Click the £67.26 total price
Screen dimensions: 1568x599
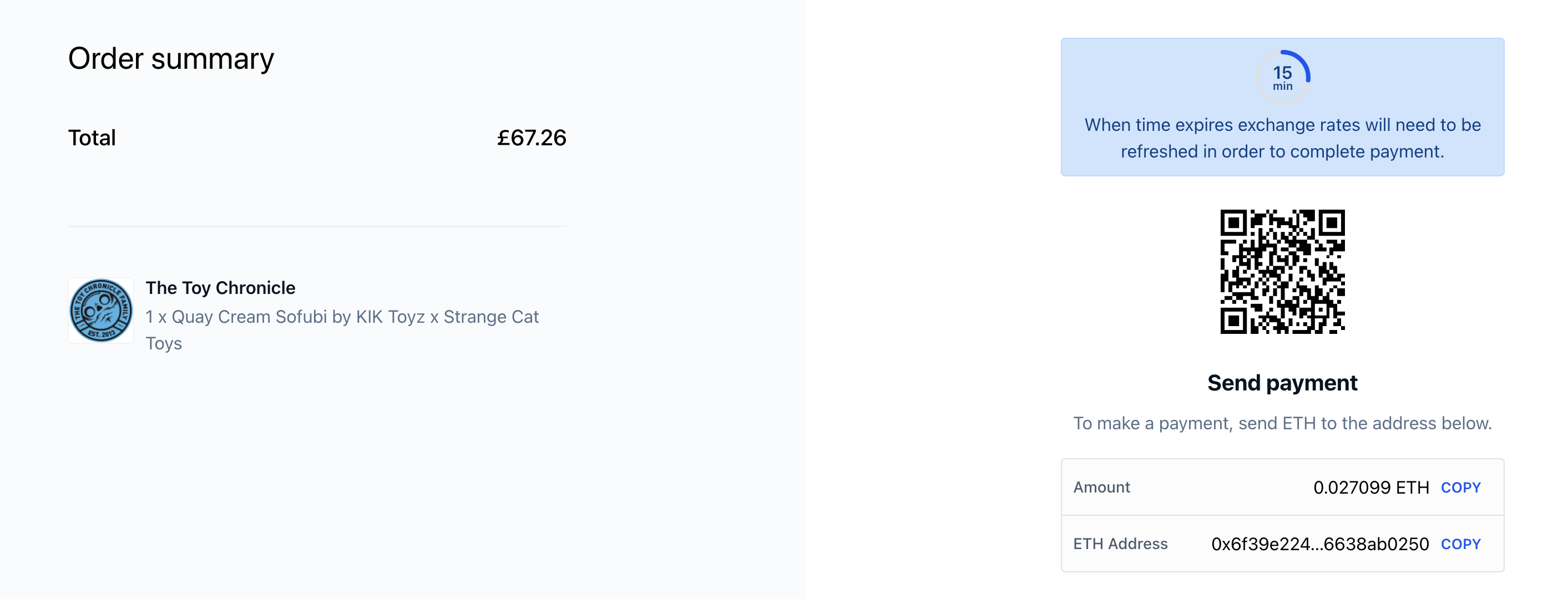coord(532,138)
